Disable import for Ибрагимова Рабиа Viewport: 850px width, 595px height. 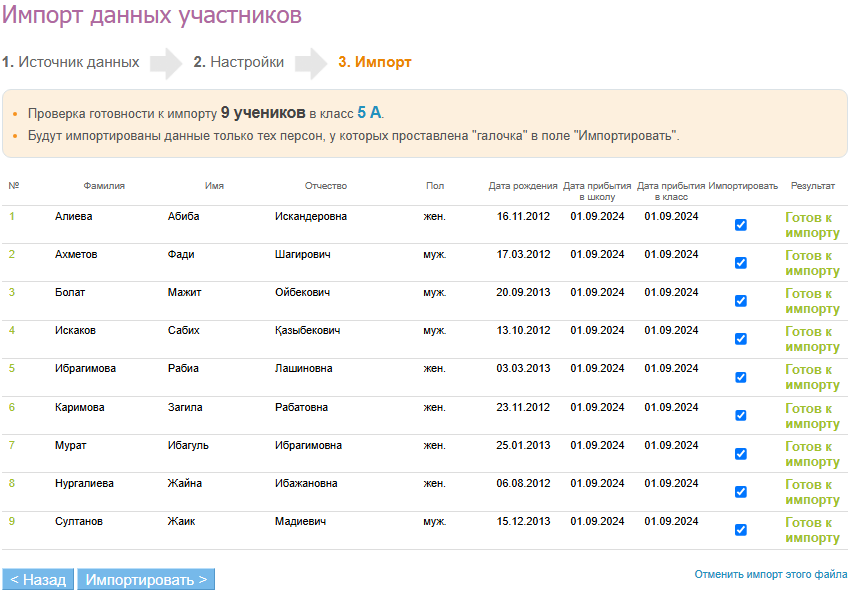[741, 377]
